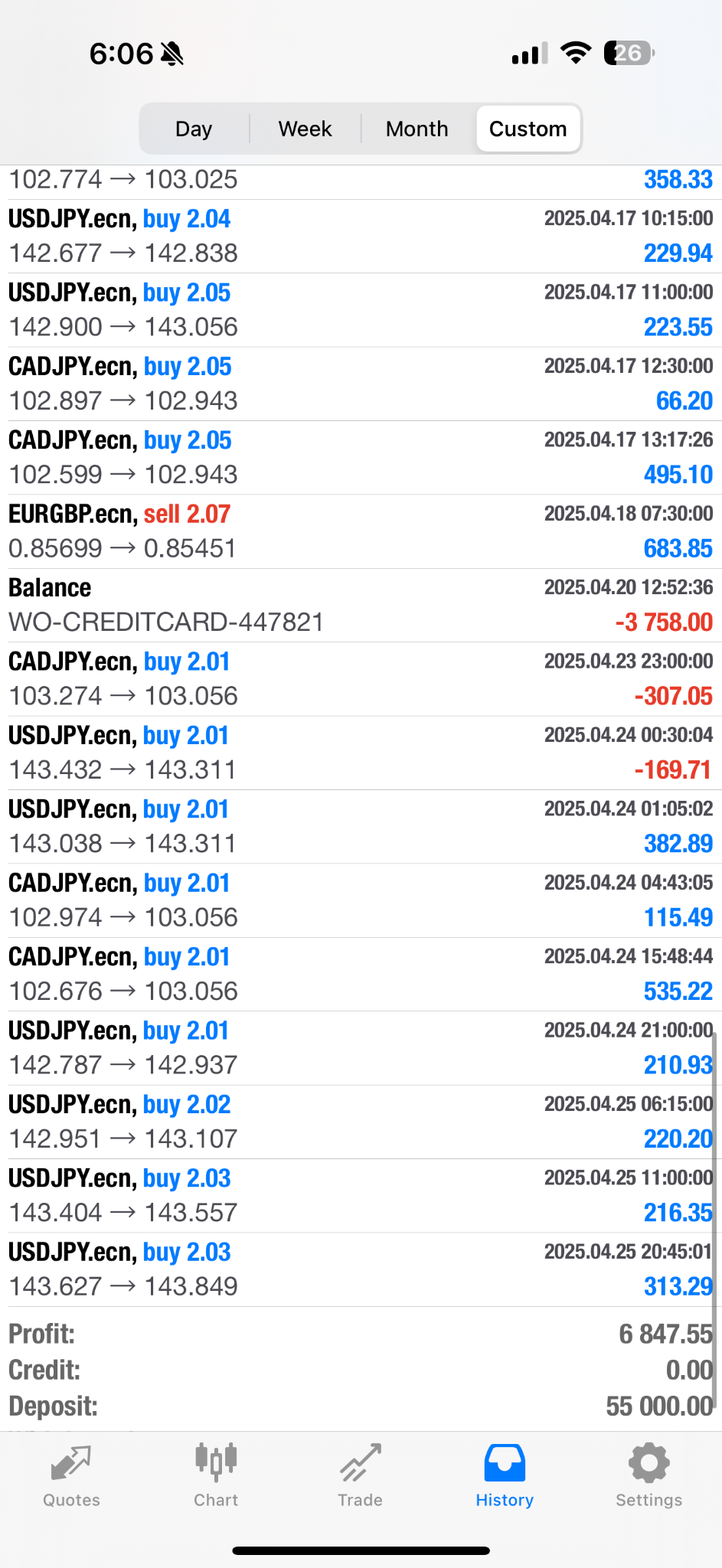Open the Settings gear icon
The height and width of the screenshot is (1568, 722).
[648, 1462]
